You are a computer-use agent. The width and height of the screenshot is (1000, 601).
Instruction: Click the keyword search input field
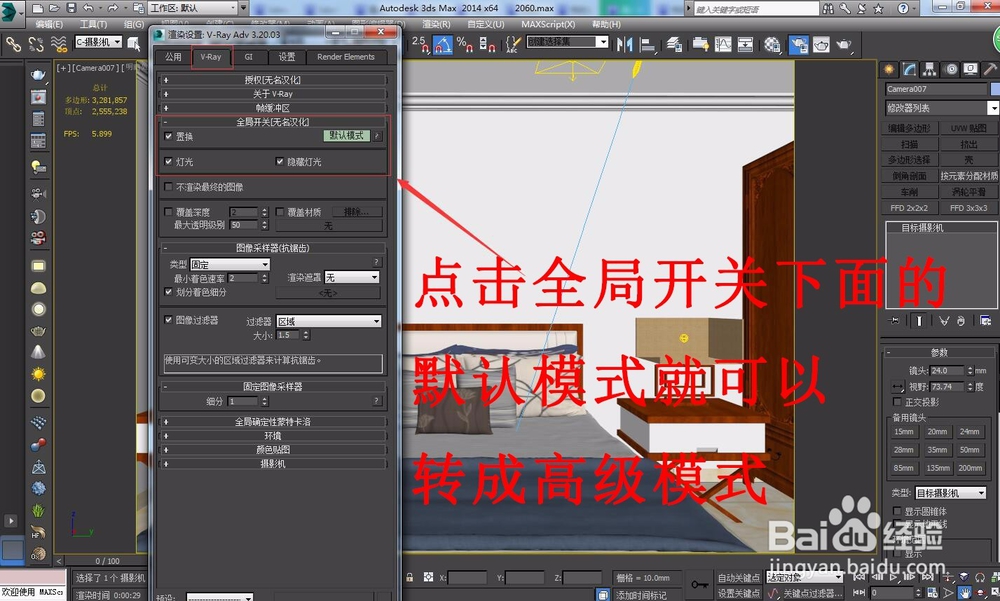(x=755, y=8)
